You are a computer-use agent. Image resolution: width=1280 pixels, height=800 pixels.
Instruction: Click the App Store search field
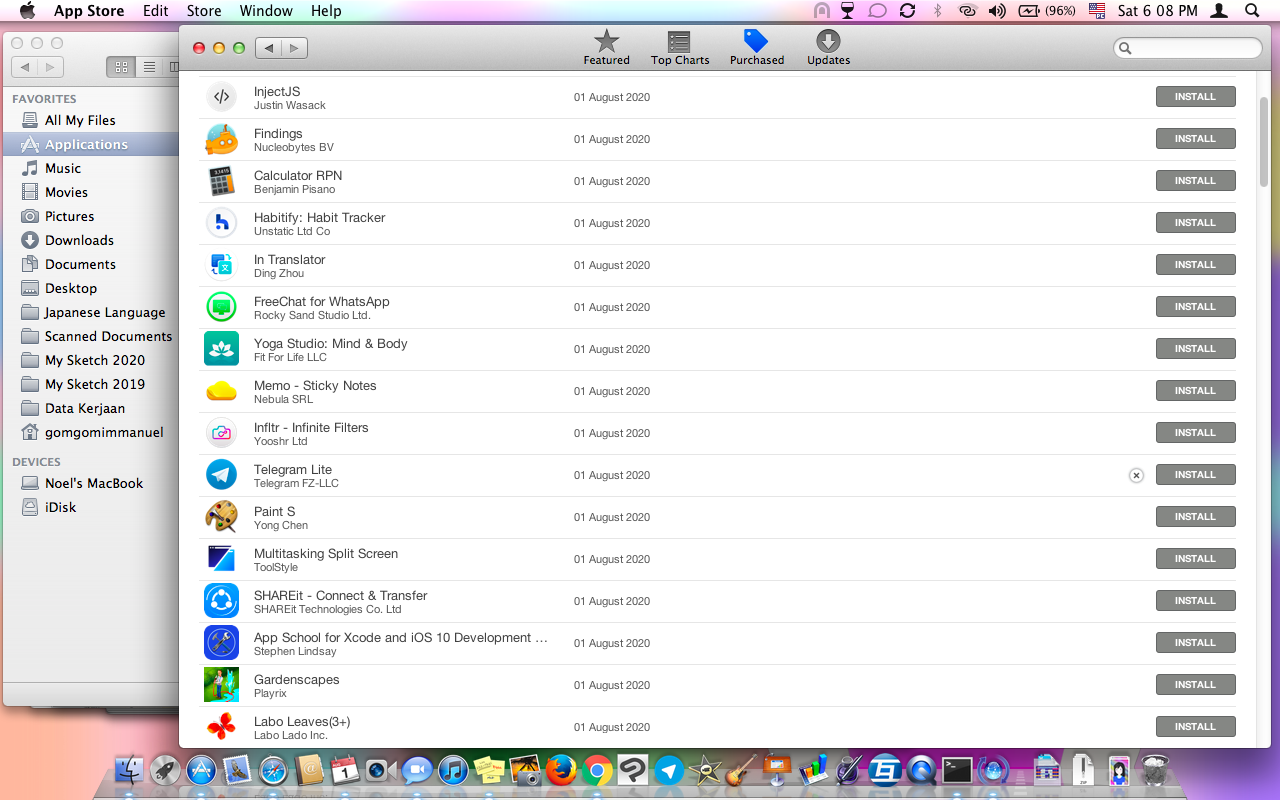coord(1188,48)
